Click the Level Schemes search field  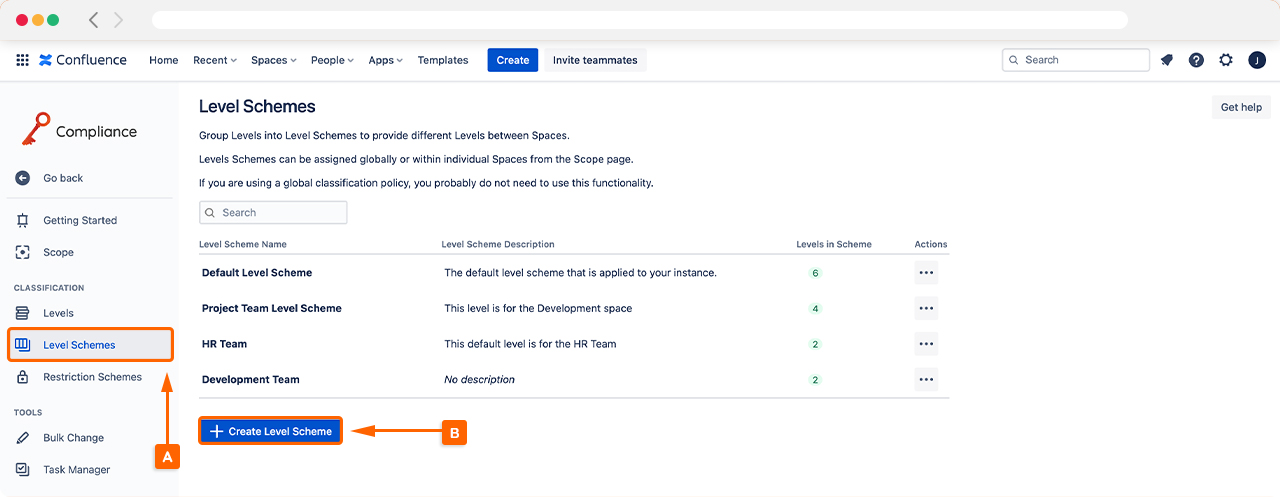pyautogui.click(x=273, y=212)
